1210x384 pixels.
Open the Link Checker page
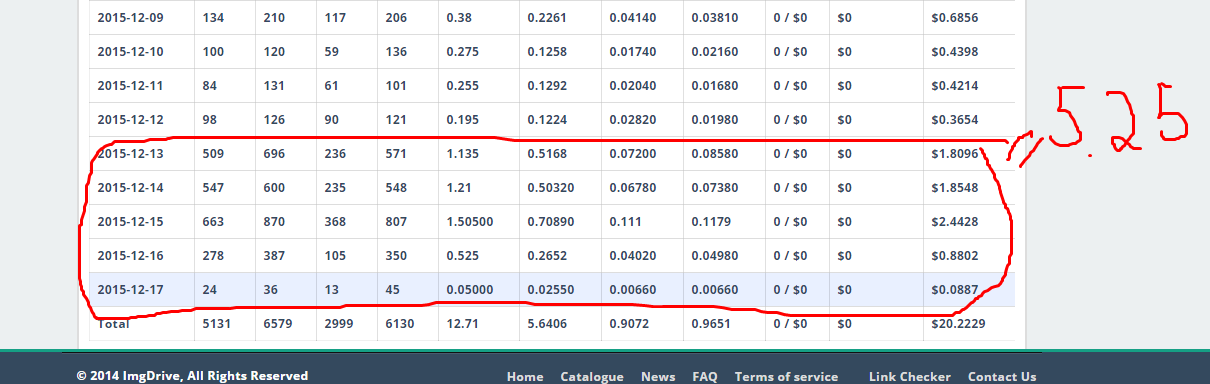click(910, 377)
